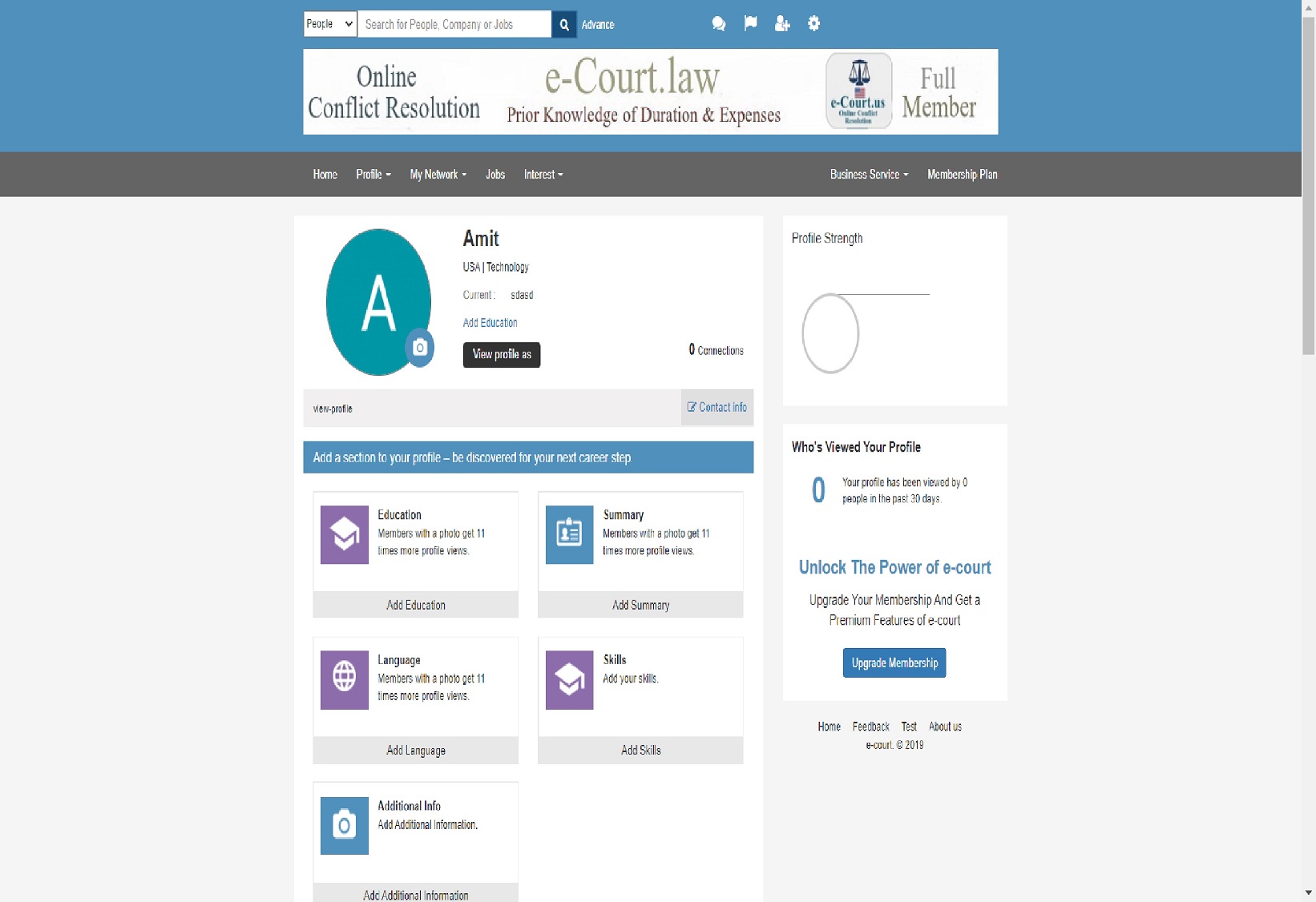Click the messages chat bubble icon
The image size is (1316, 902).
click(x=718, y=24)
